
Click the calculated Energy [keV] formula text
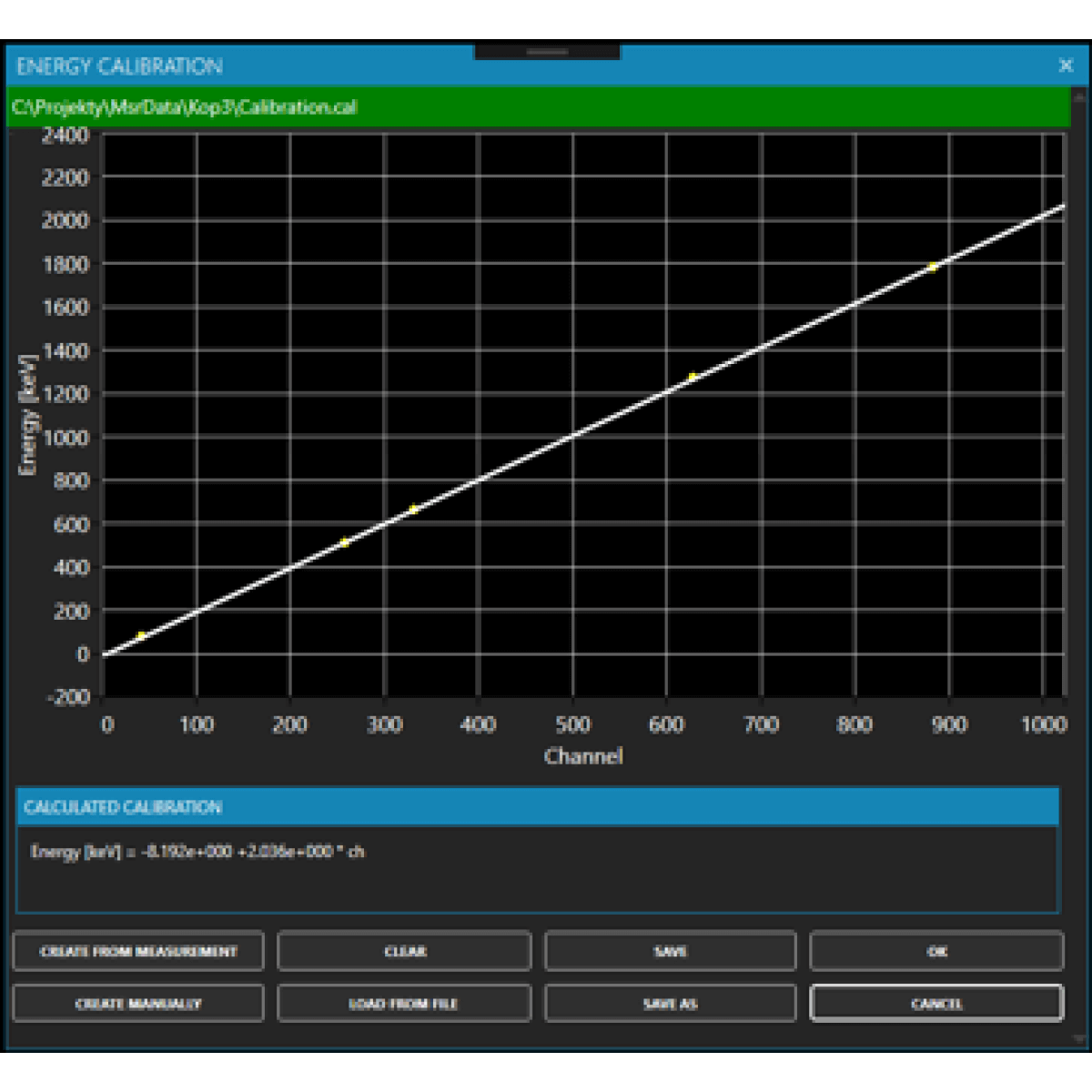point(197,852)
